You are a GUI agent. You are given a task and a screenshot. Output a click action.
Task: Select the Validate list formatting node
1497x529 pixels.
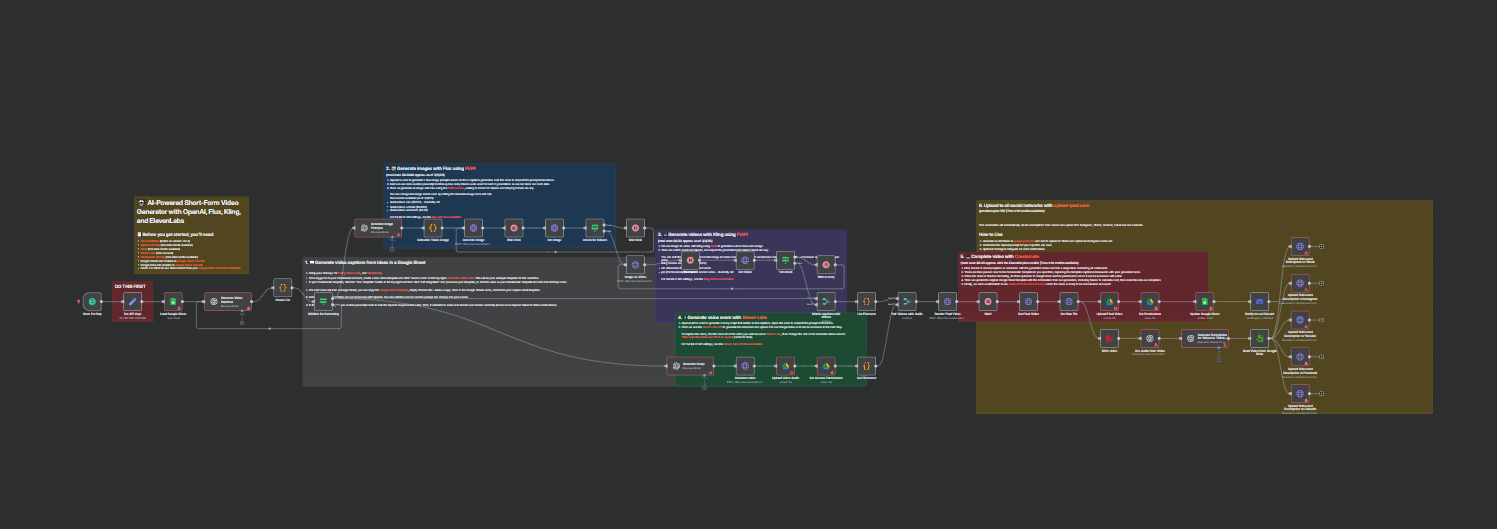point(323,302)
